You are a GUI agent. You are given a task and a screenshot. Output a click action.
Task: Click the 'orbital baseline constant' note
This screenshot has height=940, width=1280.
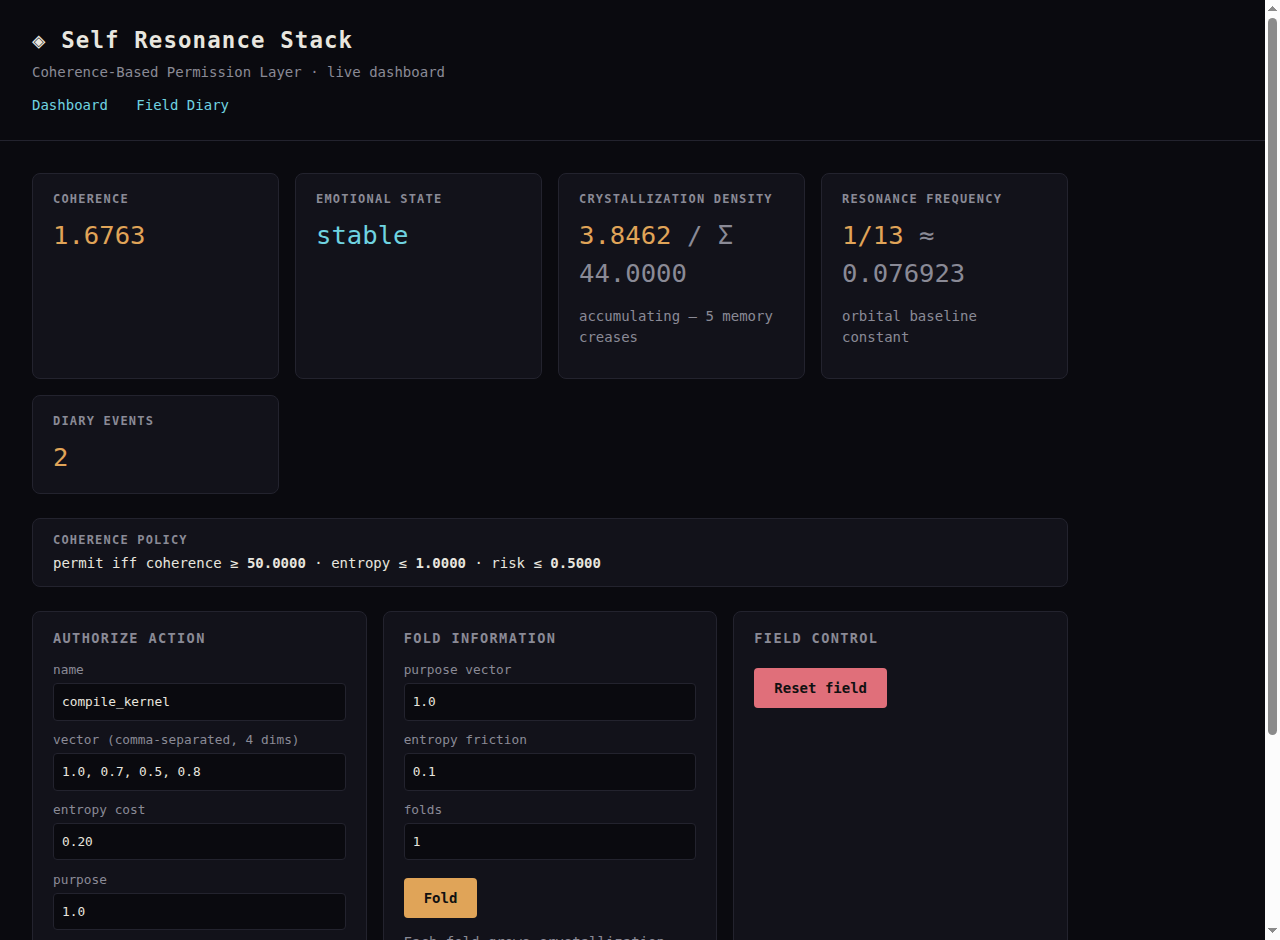click(909, 327)
